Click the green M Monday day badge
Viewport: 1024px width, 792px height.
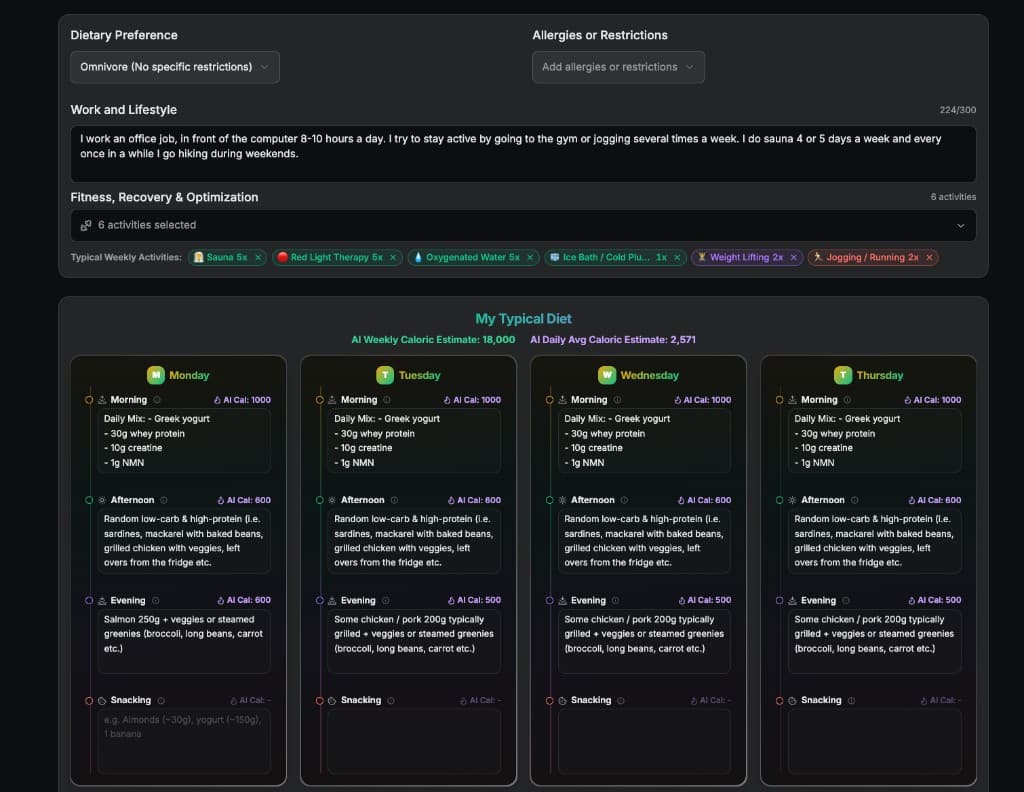click(156, 375)
